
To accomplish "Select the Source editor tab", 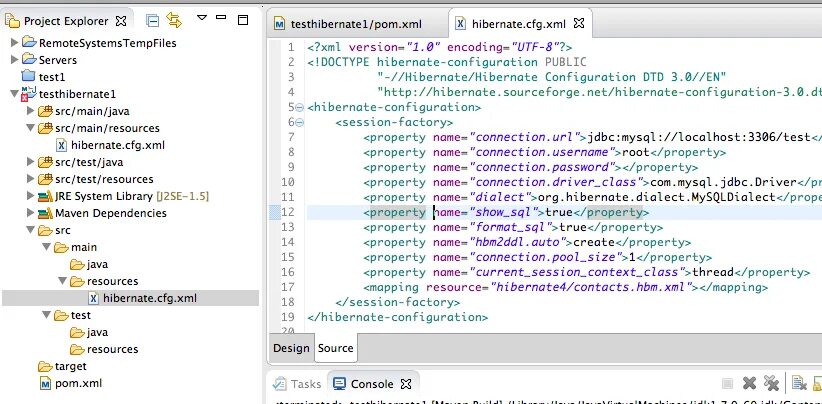I will click(336, 348).
